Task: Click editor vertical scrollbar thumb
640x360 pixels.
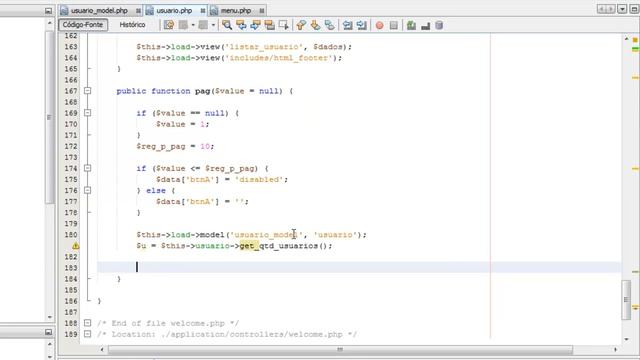Action: 627,300
